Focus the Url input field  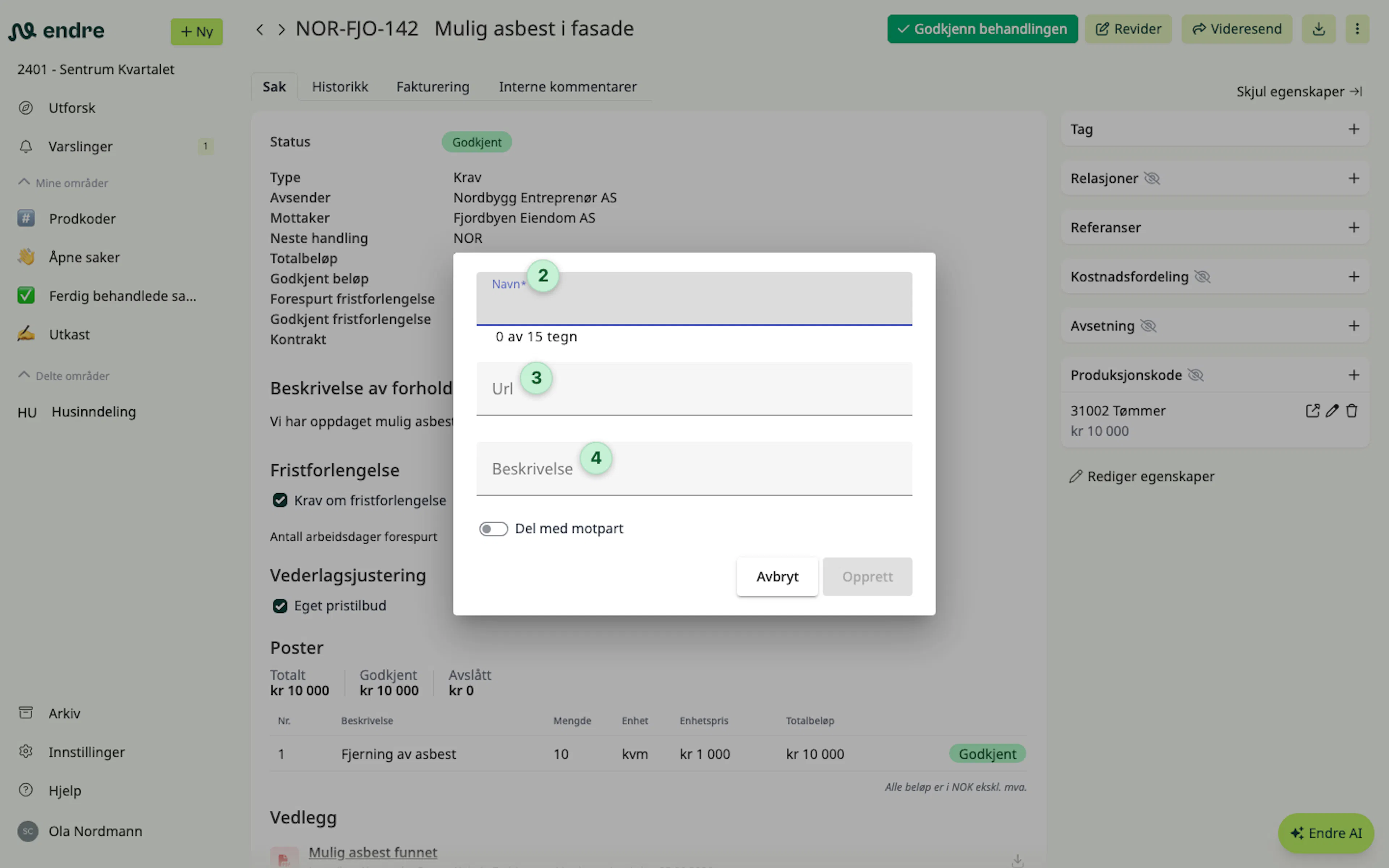(x=694, y=389)
